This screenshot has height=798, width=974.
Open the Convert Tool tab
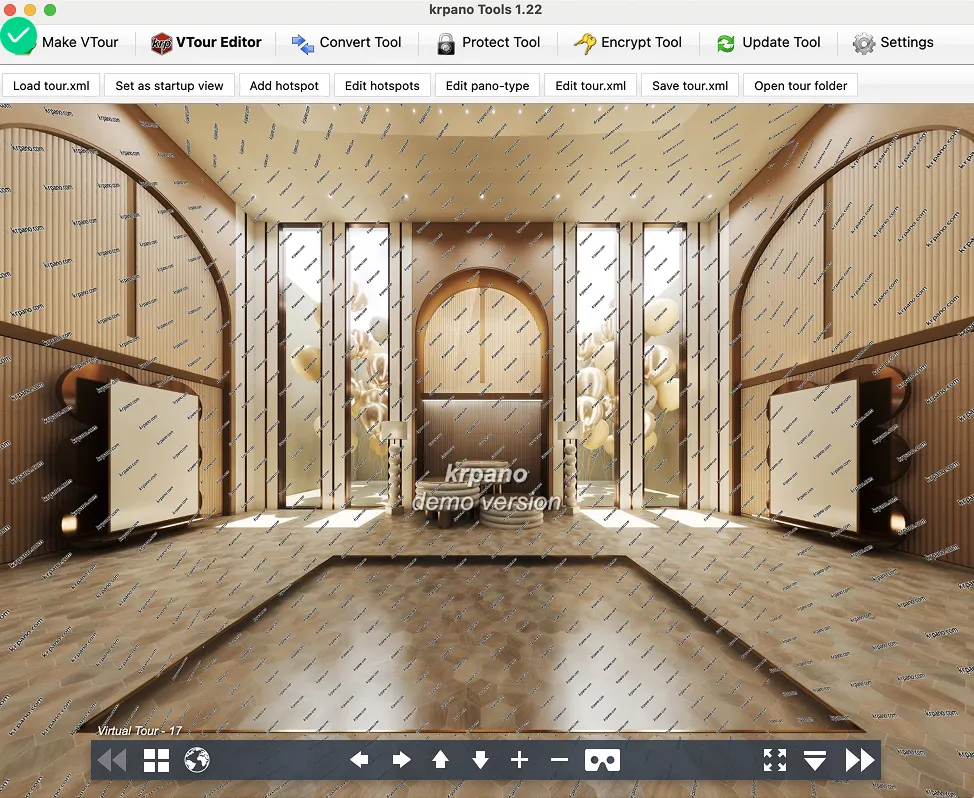347,42
